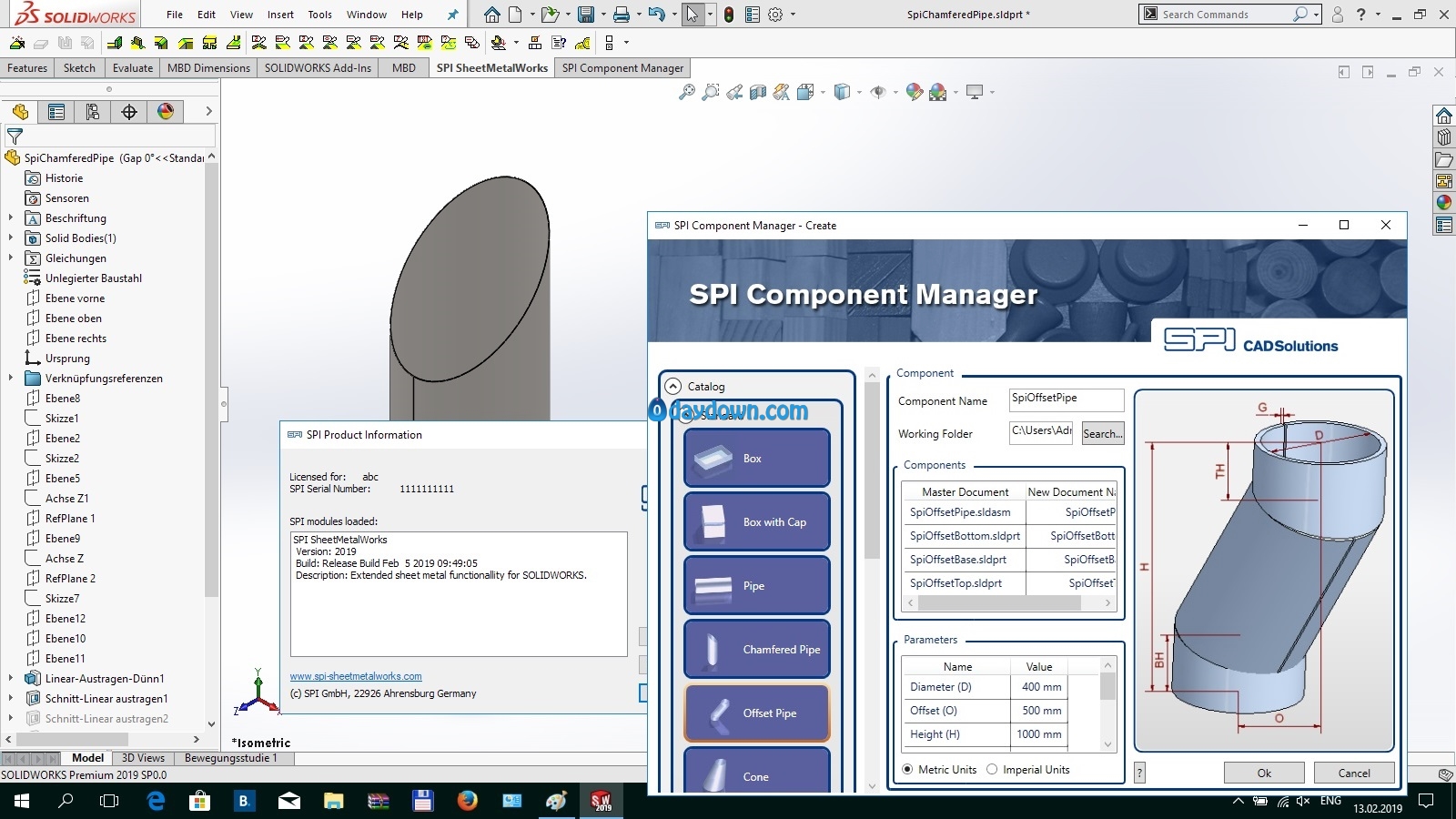This screenshot has height=819, width=1456.
Task: Open the Tools menu
Action: 320,15
